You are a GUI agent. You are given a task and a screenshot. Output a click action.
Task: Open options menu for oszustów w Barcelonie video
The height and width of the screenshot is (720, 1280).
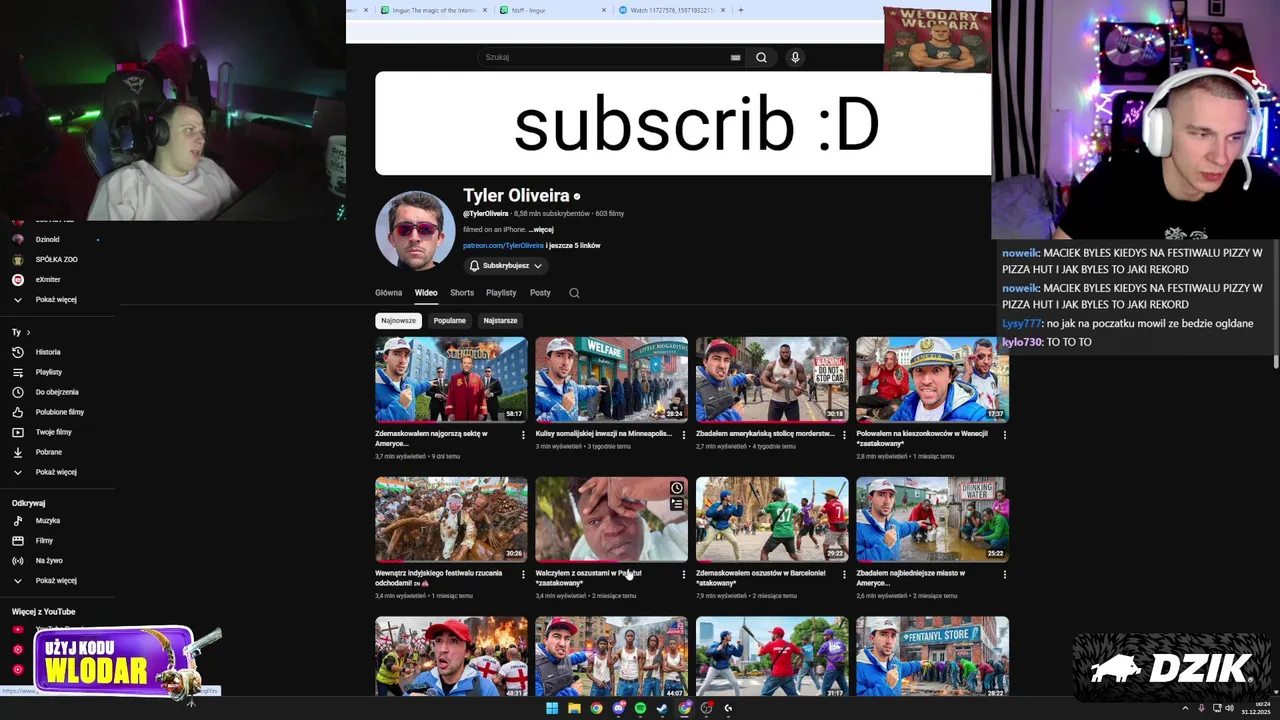[844, 574]
